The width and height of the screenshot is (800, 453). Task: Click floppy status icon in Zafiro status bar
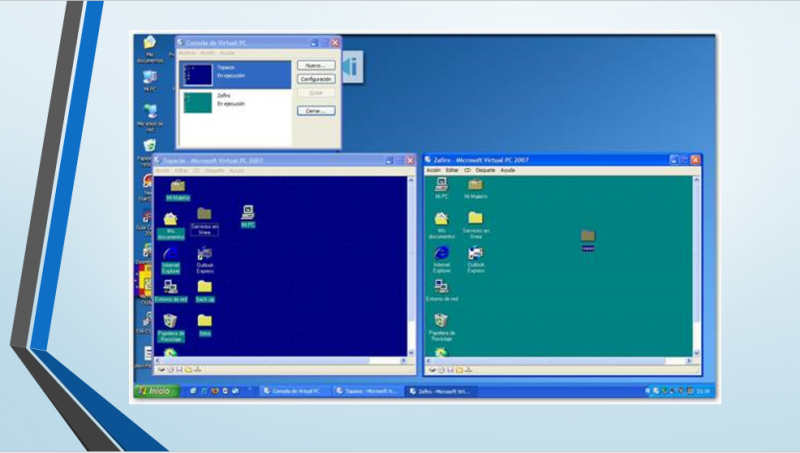point(450,369)
